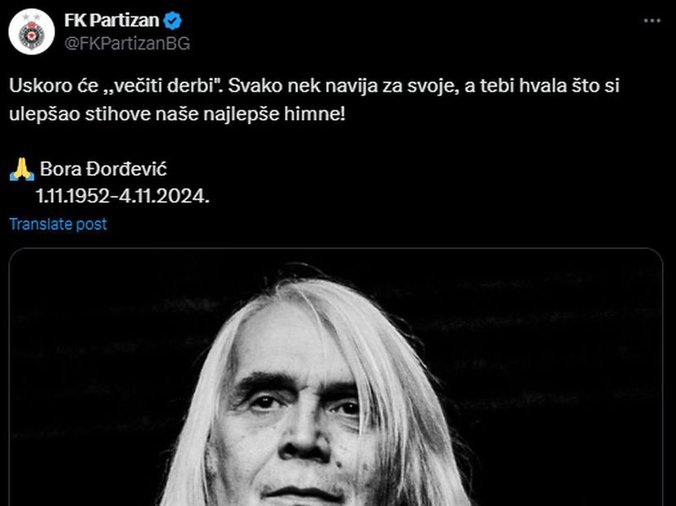Viewport: 676px width, 506px height.
Task: Click the name Bora Đorđević in post
Action: point(103,169)
